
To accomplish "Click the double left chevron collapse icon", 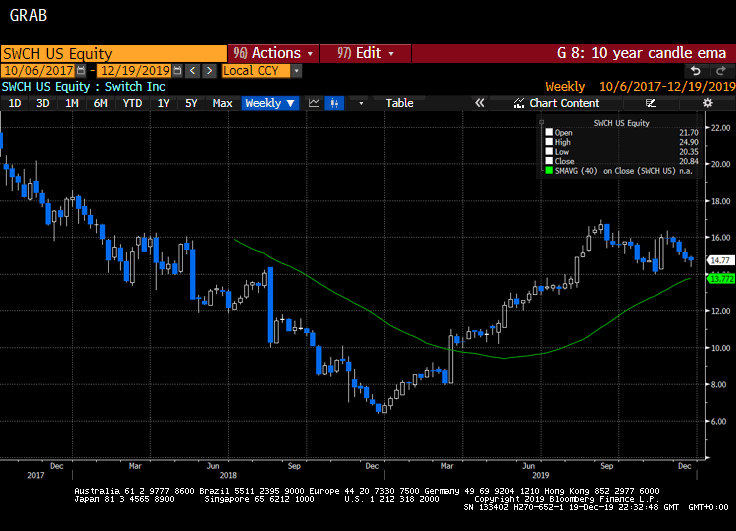I will coord(479,103).
